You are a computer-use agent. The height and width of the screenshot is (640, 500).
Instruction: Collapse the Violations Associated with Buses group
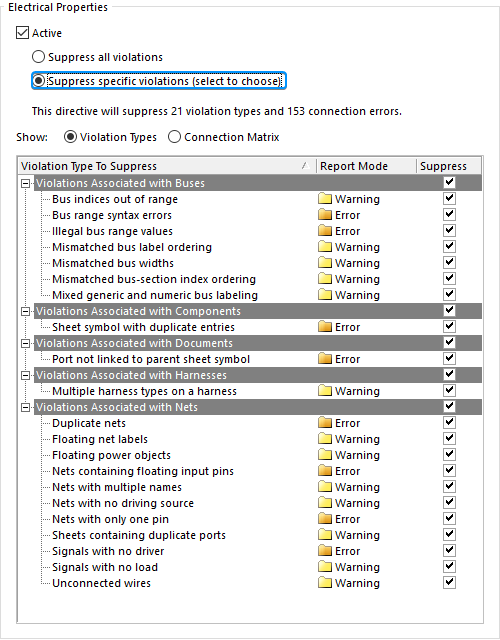(x=25, y=183)
